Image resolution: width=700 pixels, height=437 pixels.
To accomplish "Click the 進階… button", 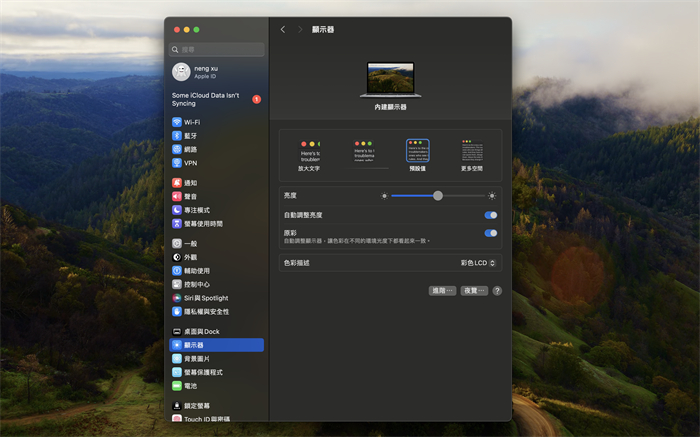I will (x=442, y=291).
